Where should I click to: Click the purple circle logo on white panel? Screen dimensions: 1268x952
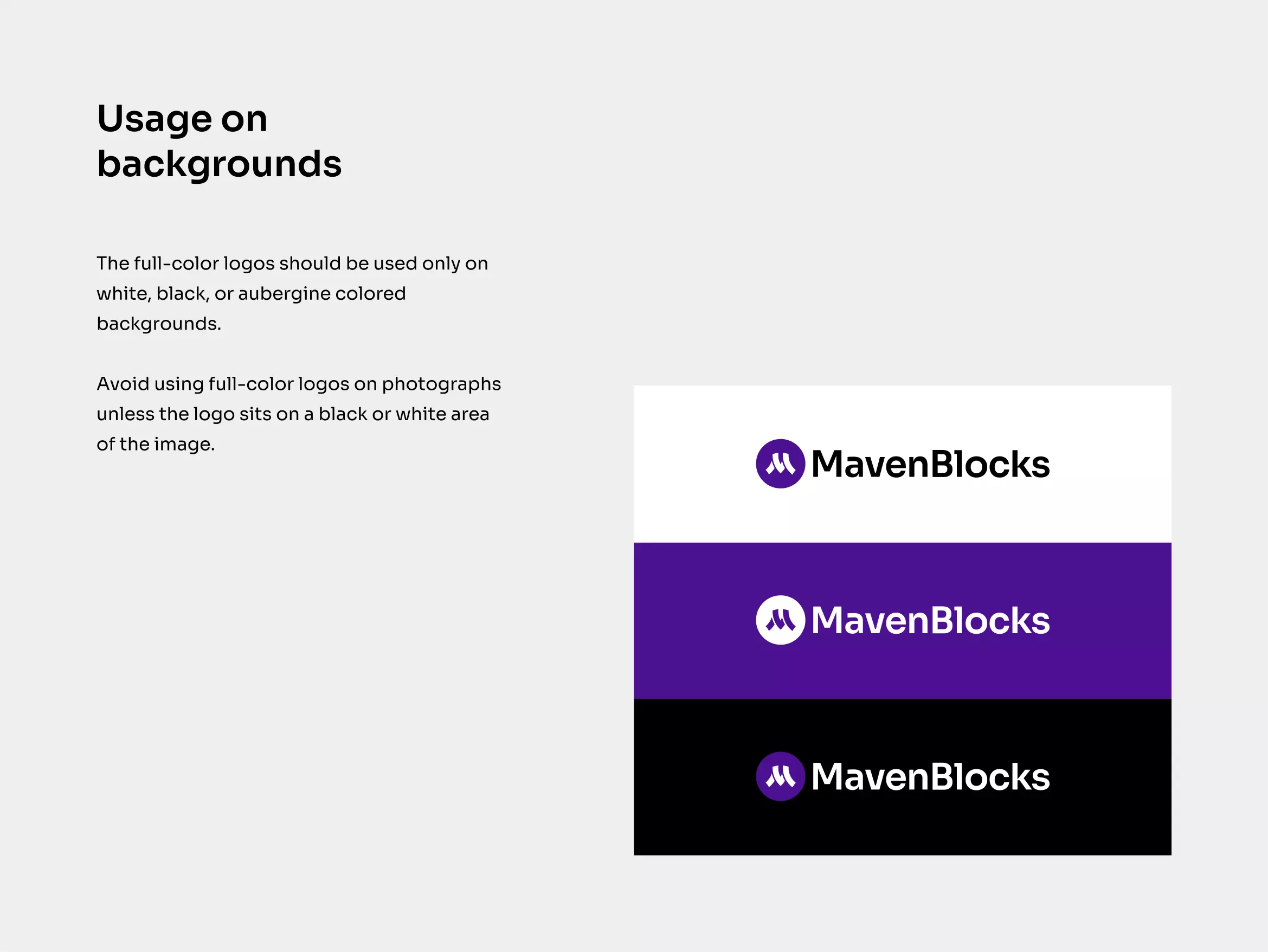pos(780,464)
